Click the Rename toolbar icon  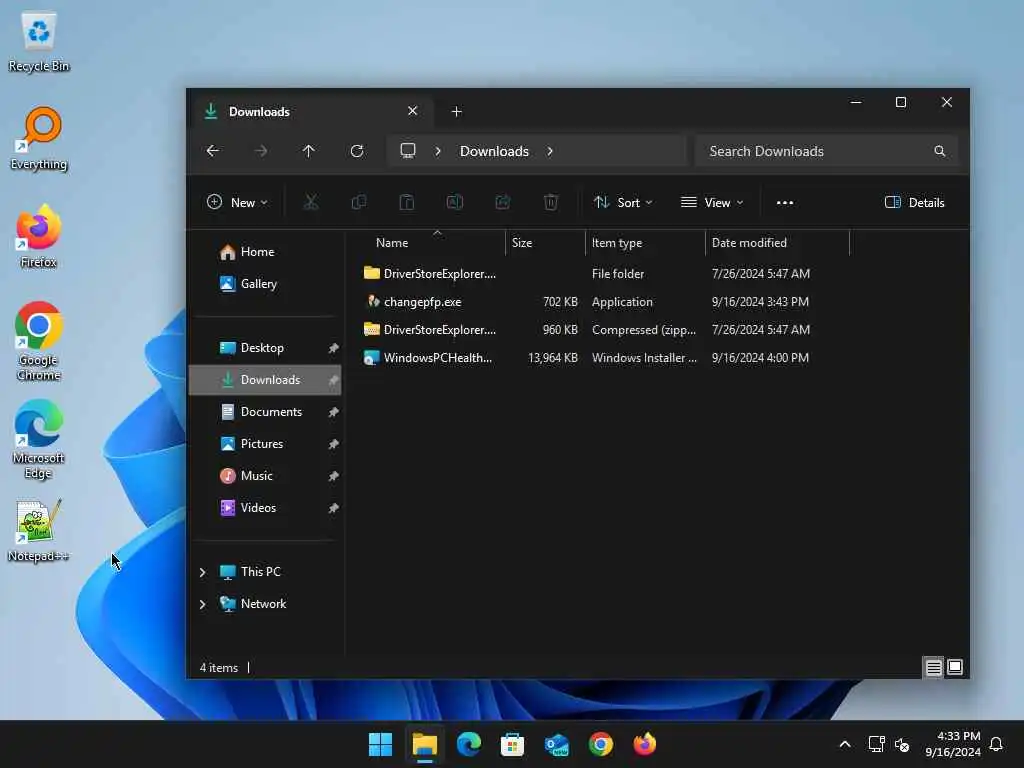455,202
